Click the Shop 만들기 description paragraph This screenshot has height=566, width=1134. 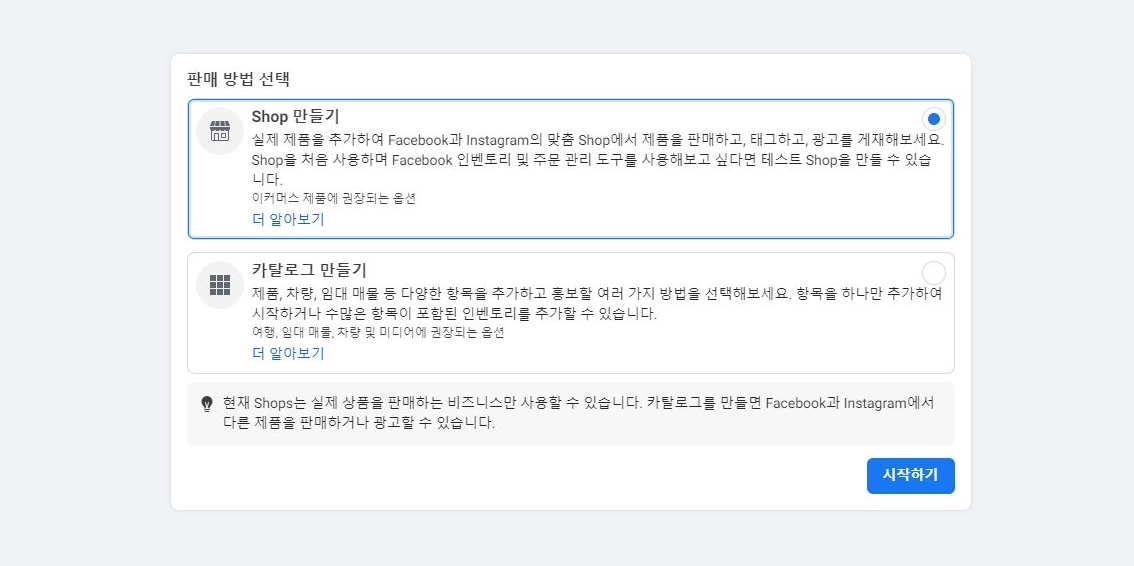pyautogui.click(x=597, y=159)
